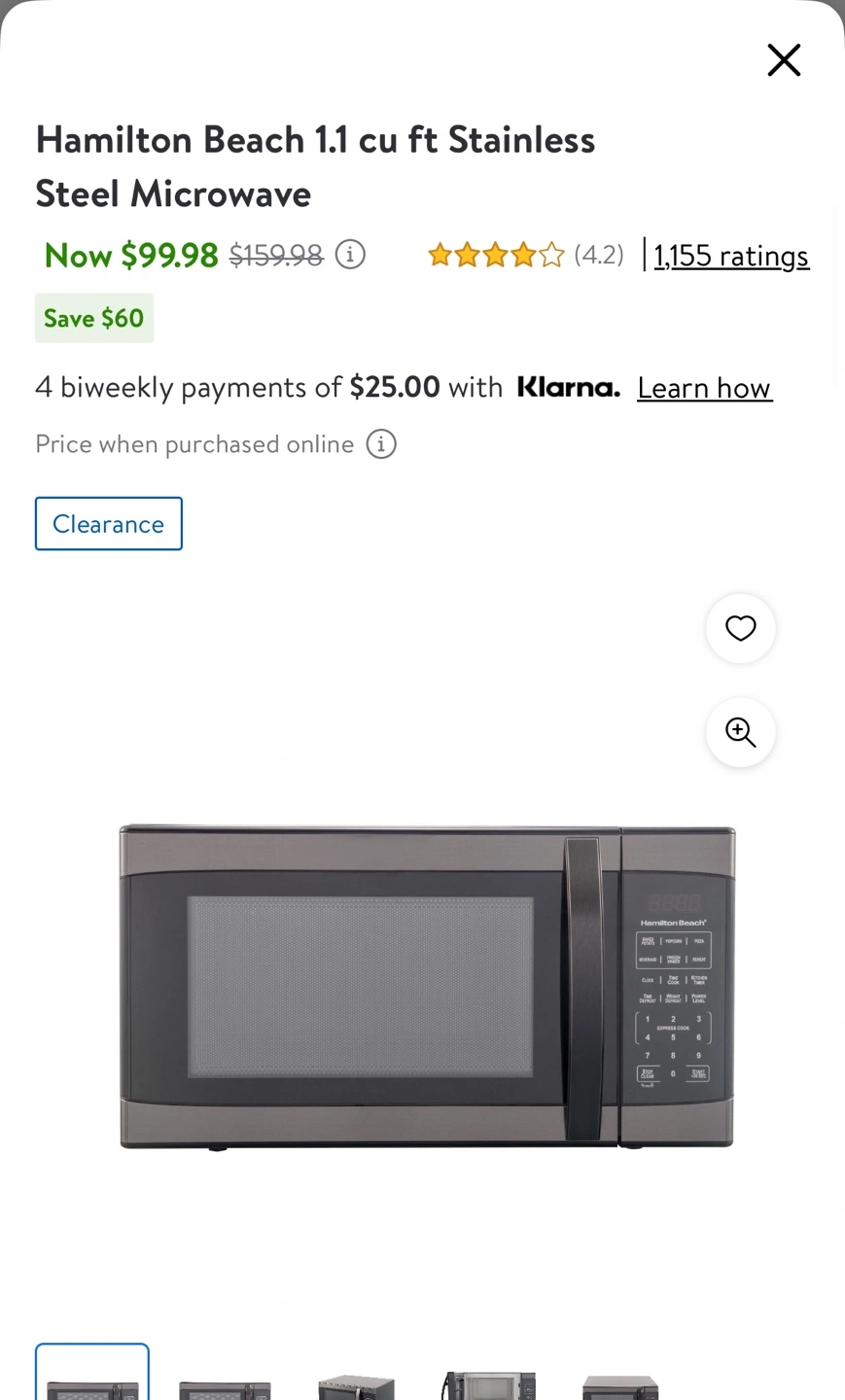Tap the Save $60 badge
This screenshot has height=1400, width=845.
click(x=94, y=318)
